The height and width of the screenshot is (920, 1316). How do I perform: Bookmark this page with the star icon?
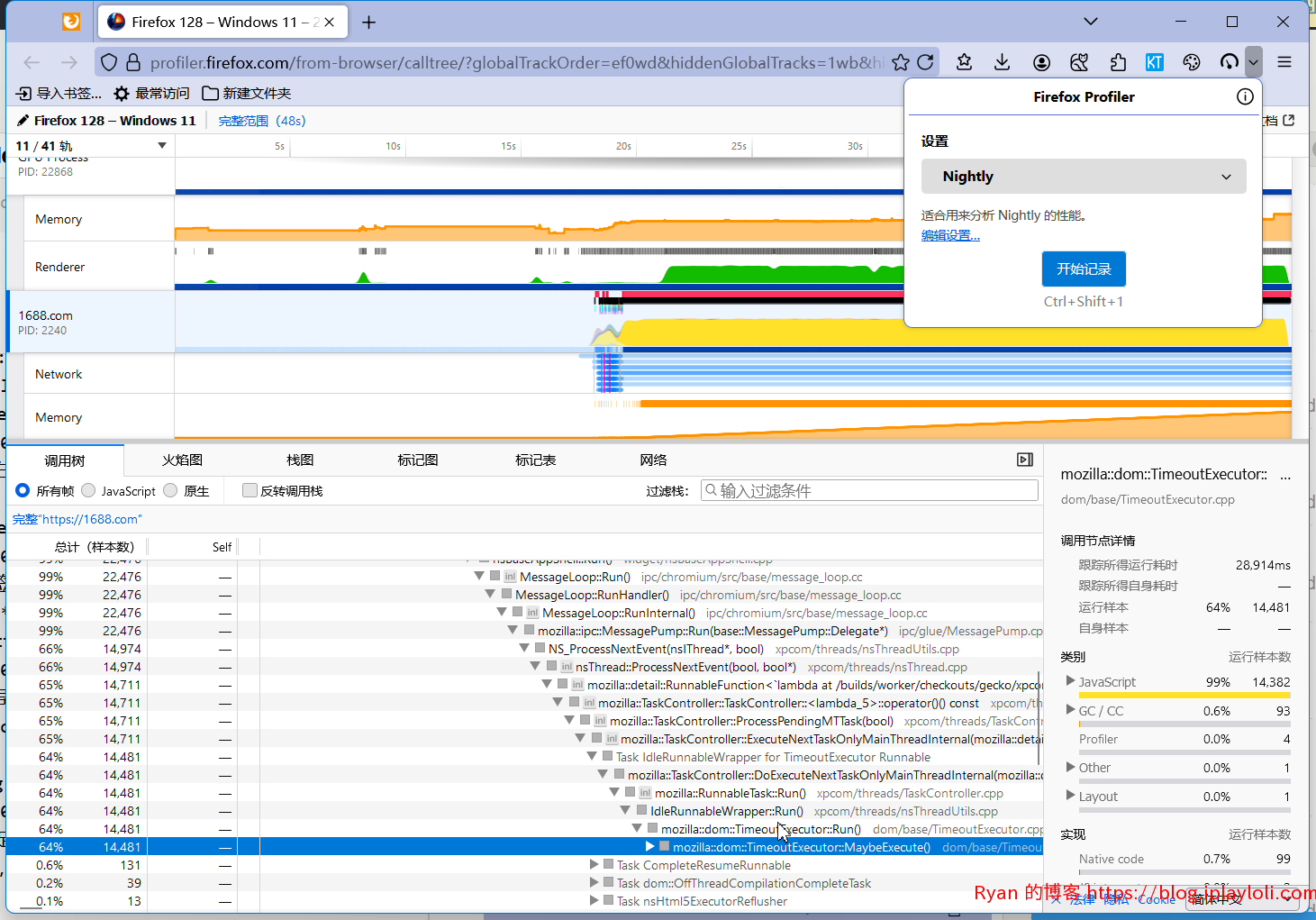(x=901, y=62)
